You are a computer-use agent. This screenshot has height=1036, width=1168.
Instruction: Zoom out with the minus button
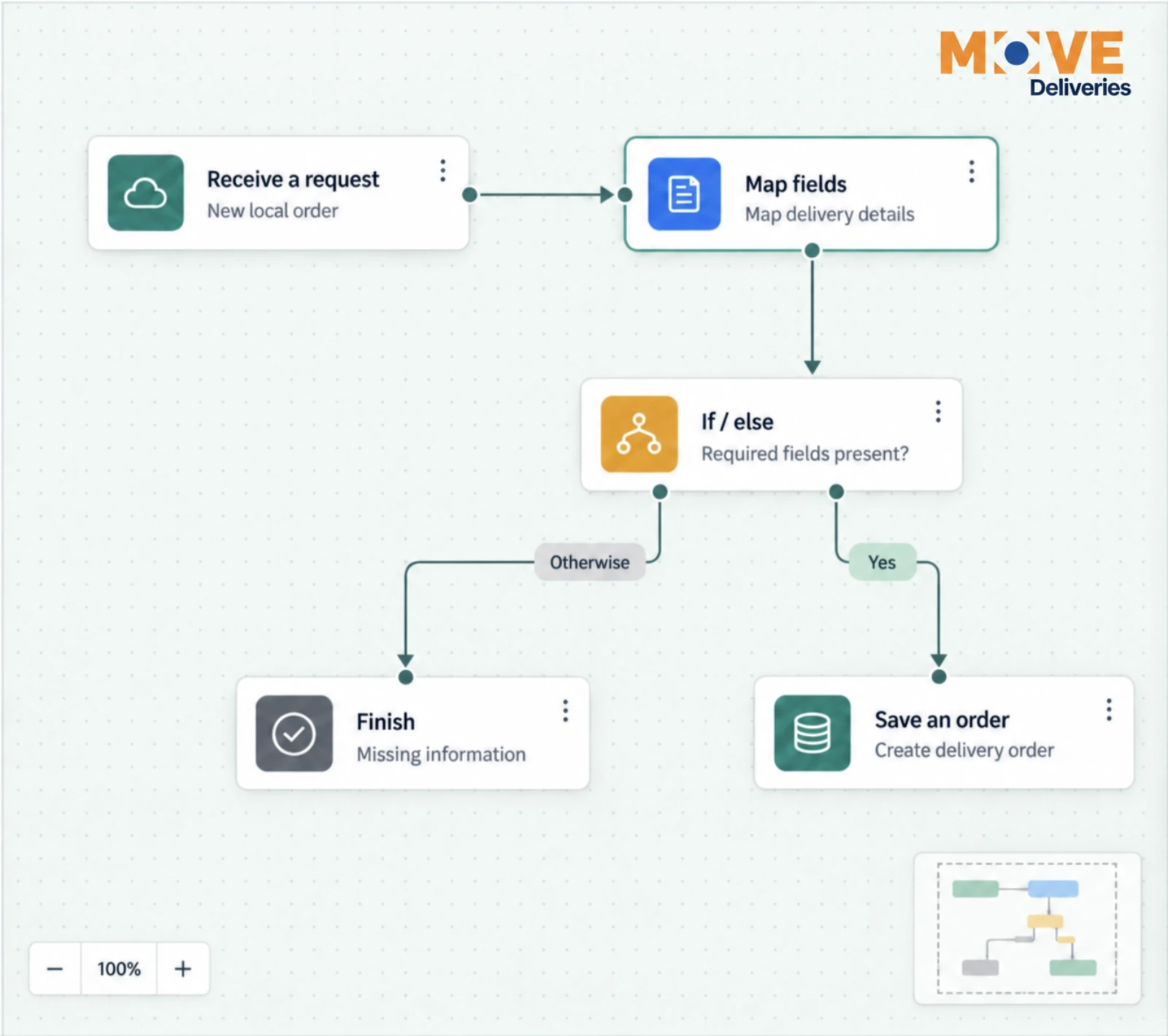(x=55, y=969)
